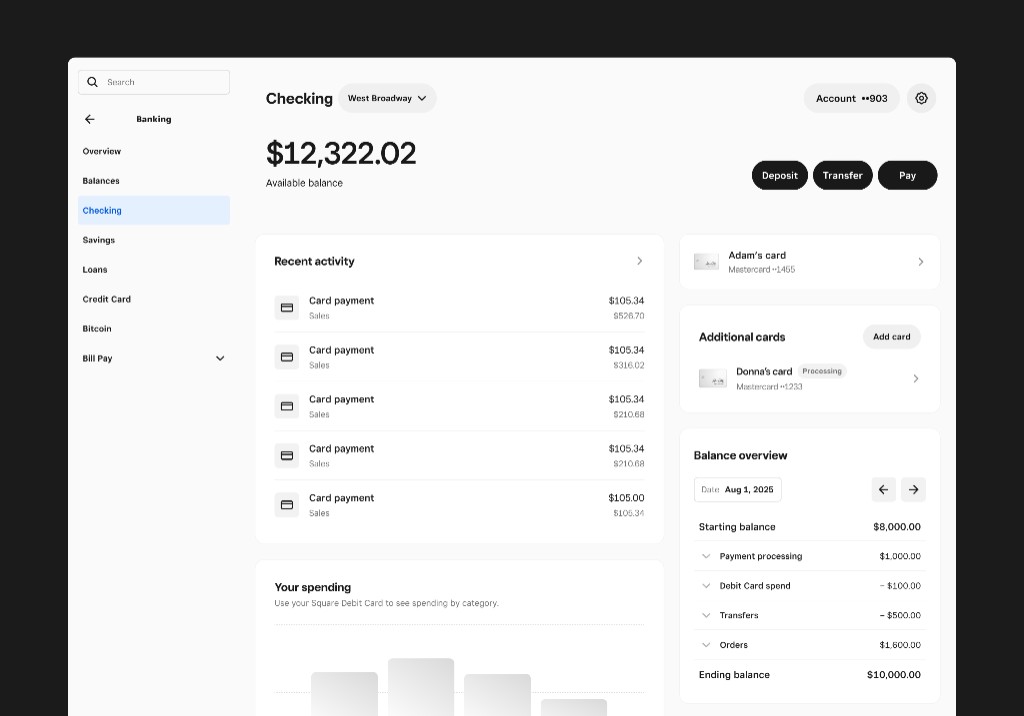Go back using the Banking arrow
Viewport: 1024px width, 716px height.
[x=89, y=119]
